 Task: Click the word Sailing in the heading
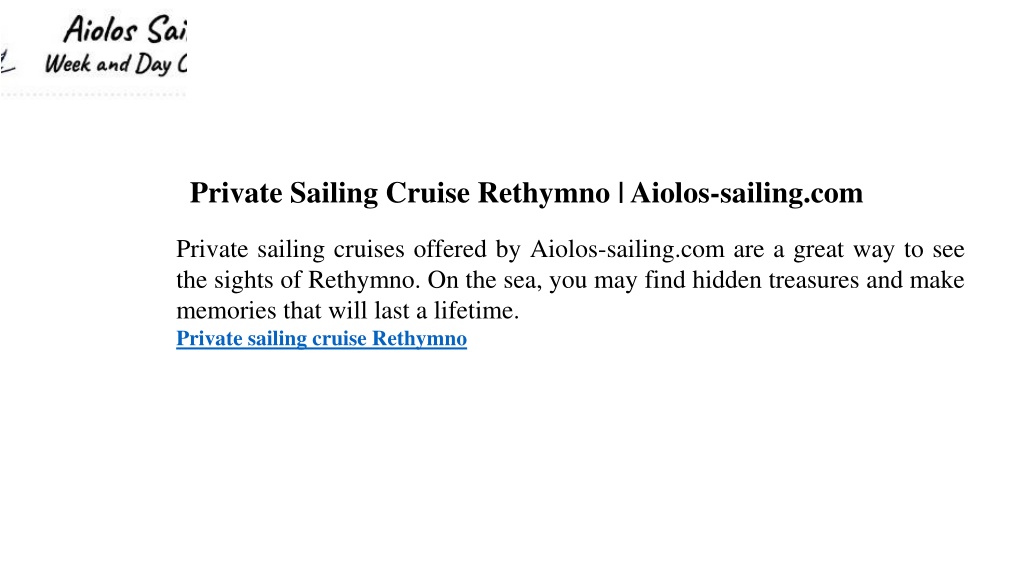coord(334,193)
